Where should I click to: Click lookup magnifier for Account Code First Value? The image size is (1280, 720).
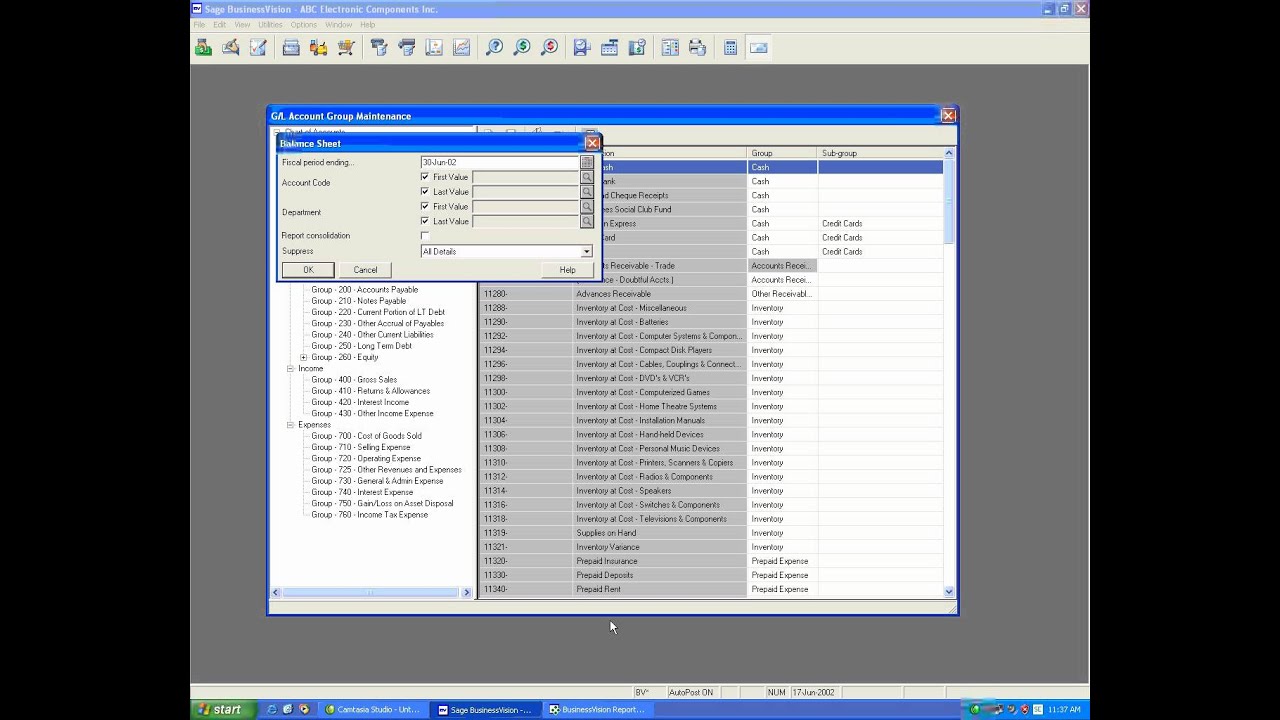click(x=587, y=177)
